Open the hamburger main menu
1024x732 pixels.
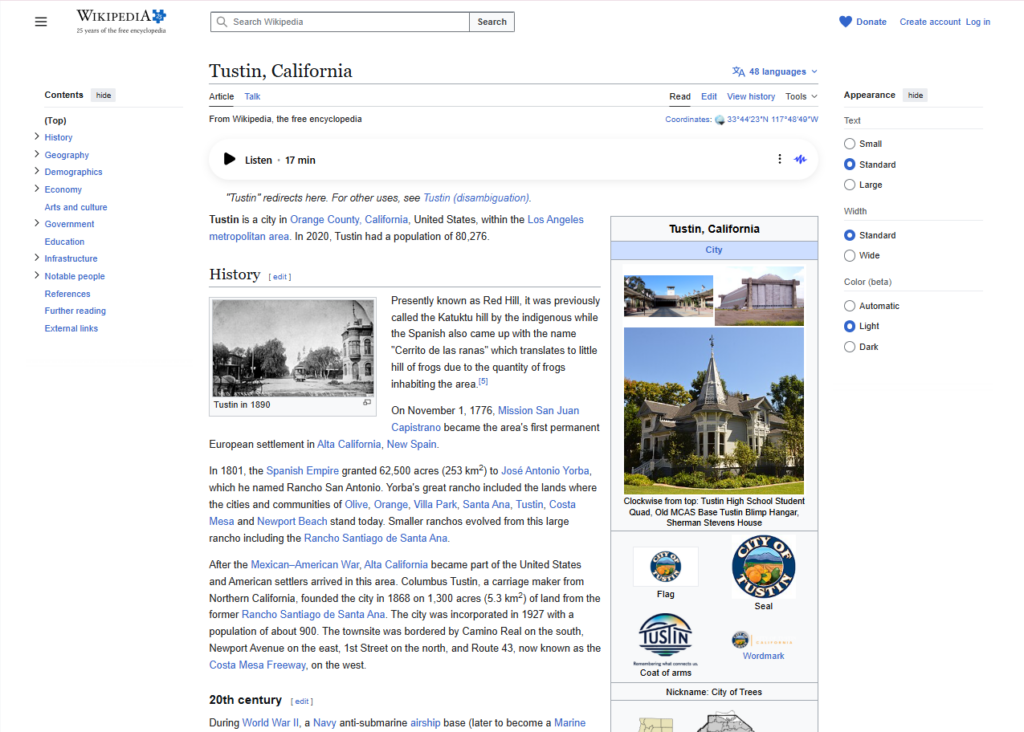(40, 22)
